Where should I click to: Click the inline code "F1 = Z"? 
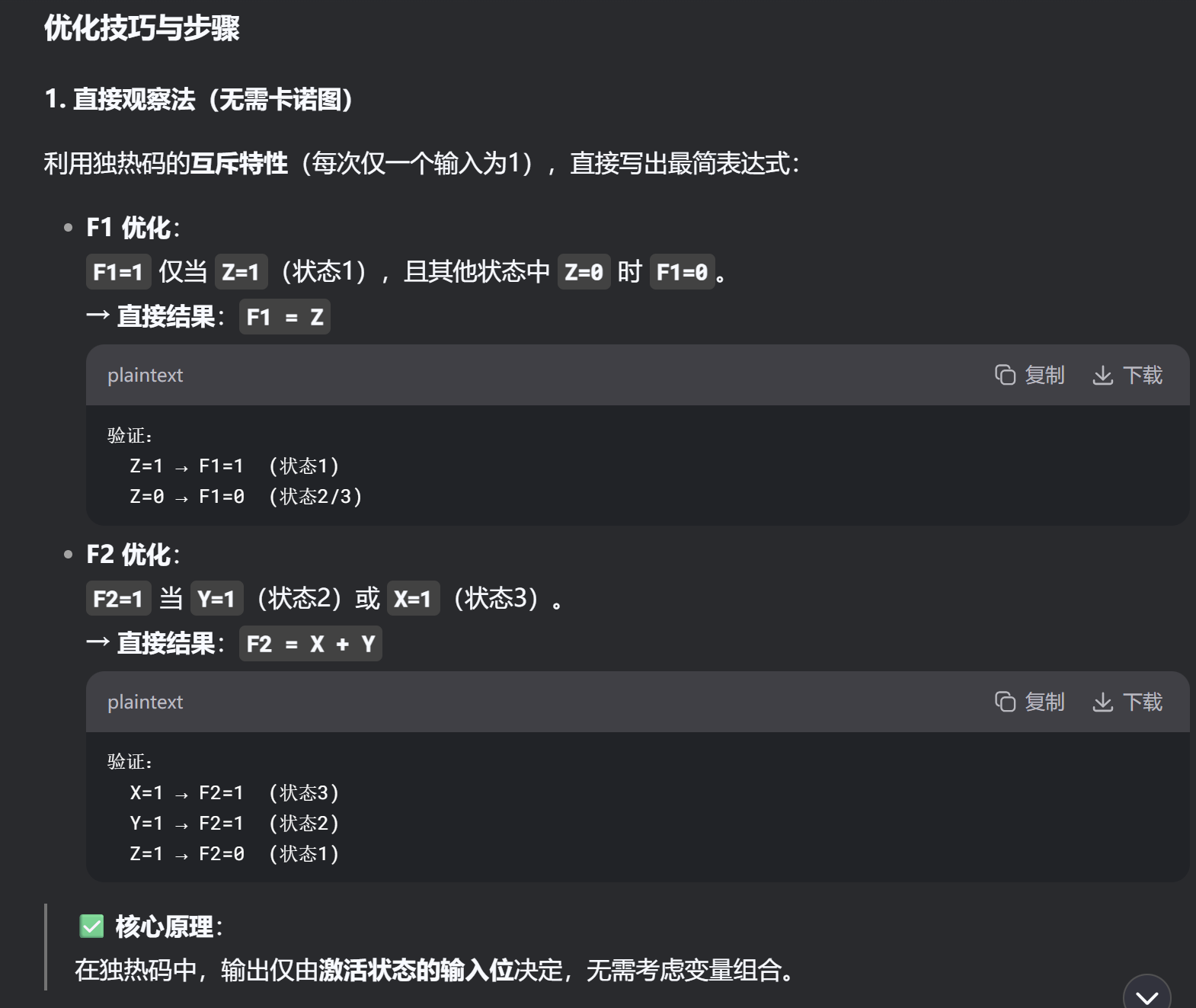tap(285, 317)
